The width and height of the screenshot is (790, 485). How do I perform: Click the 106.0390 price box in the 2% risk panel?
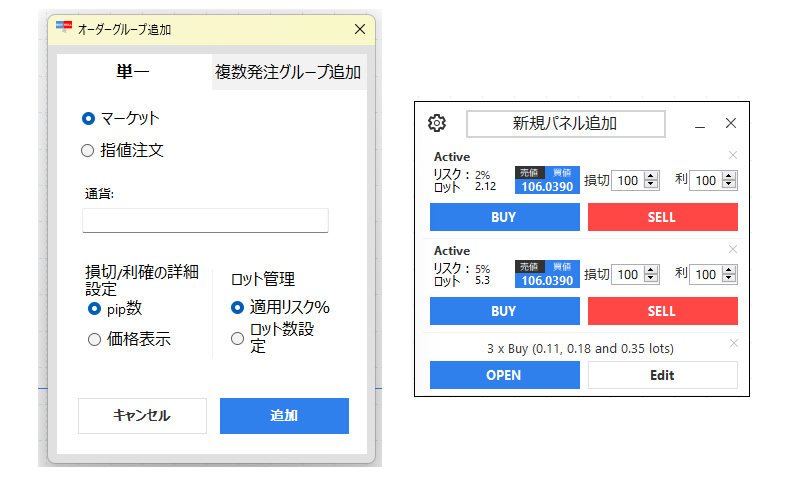[547, 186]
